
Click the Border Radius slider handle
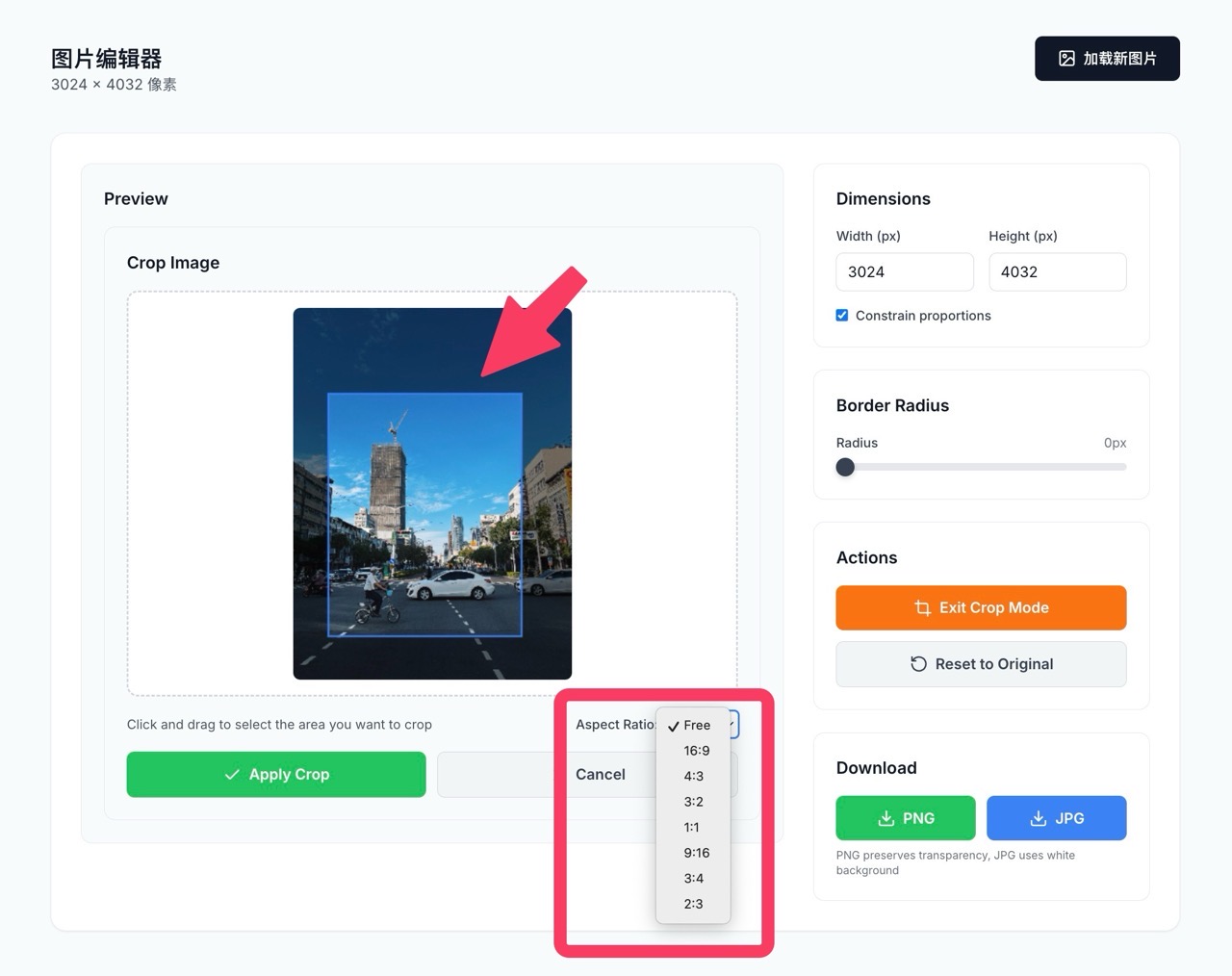(845, 468)
